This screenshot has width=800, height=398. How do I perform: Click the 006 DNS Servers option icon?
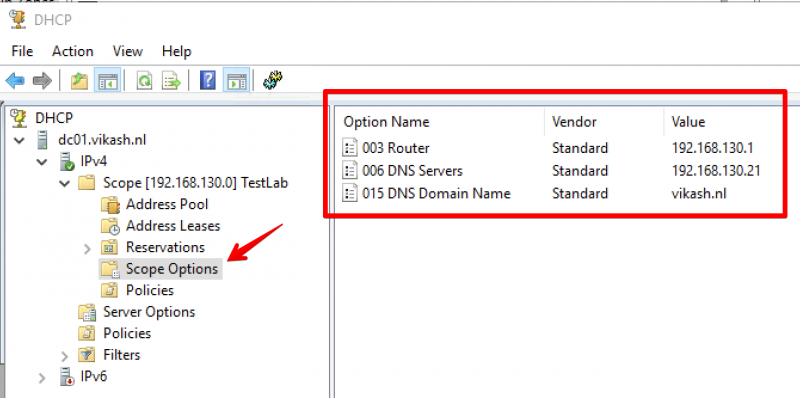(x=349, y=170)
